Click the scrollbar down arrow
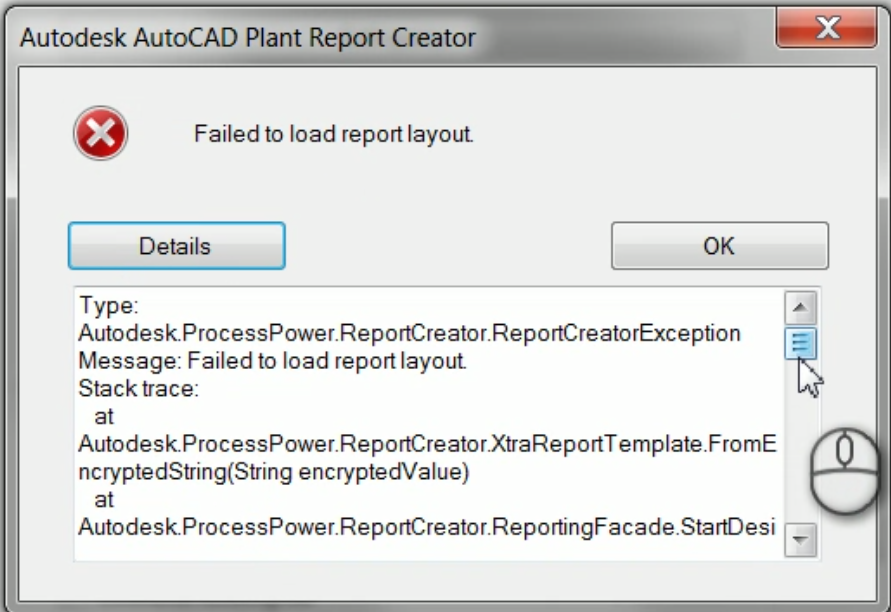This screenshot has height=612, width=891. point(801,541)
